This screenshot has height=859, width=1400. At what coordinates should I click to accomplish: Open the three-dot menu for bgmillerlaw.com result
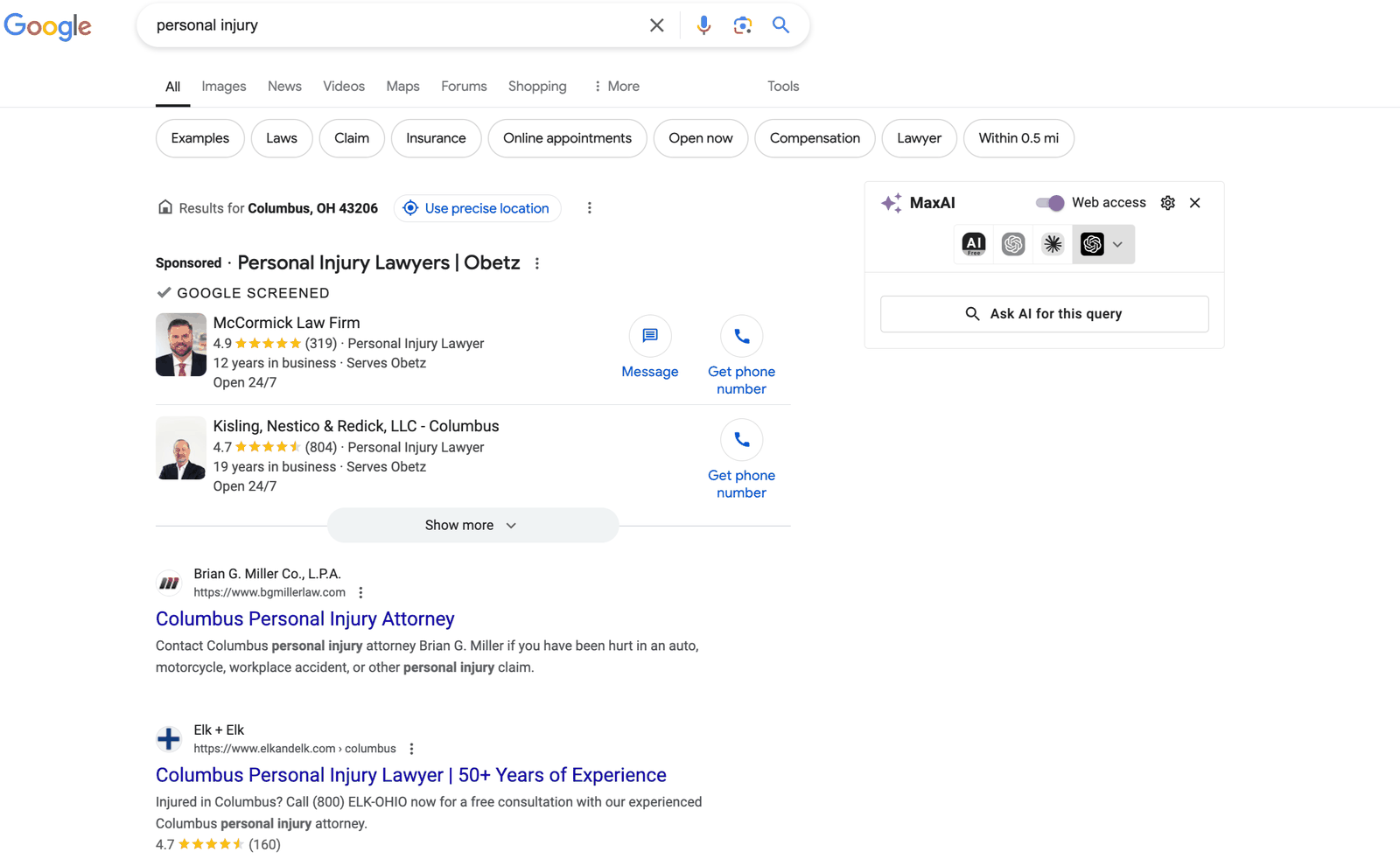(x=360, y=593)
